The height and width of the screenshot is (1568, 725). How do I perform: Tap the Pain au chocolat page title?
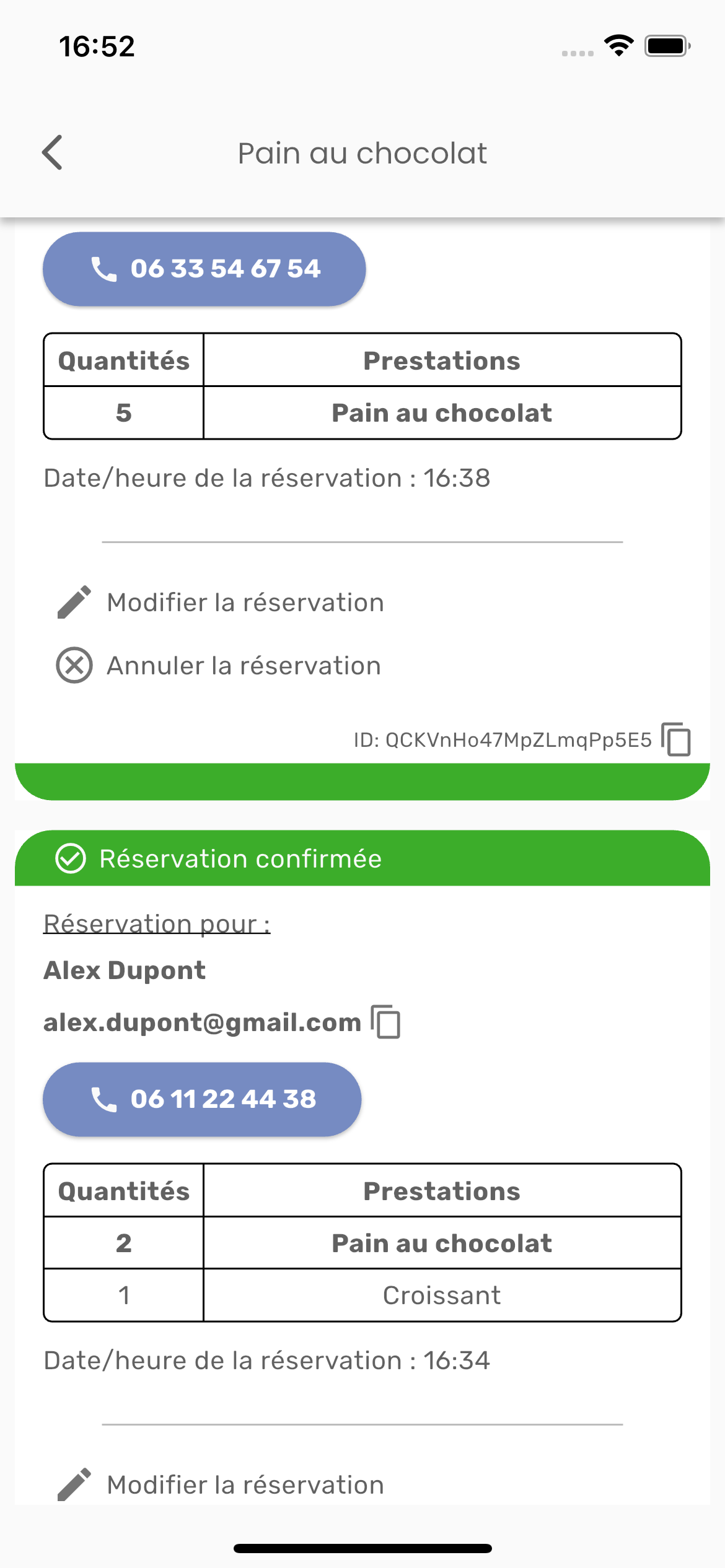(x=362, y=153)
